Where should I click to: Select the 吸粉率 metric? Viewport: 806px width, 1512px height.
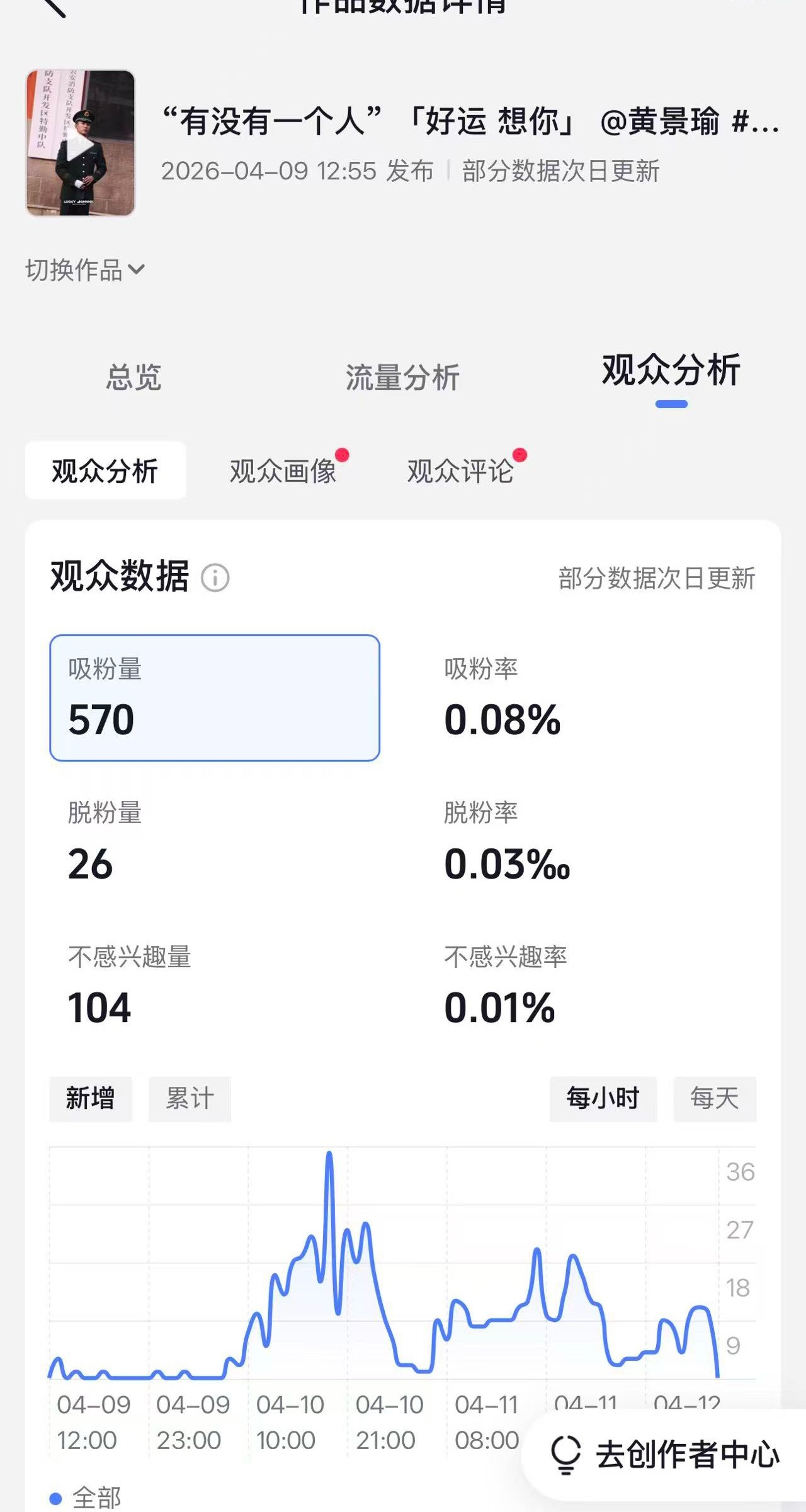click(x=502, y=698)
